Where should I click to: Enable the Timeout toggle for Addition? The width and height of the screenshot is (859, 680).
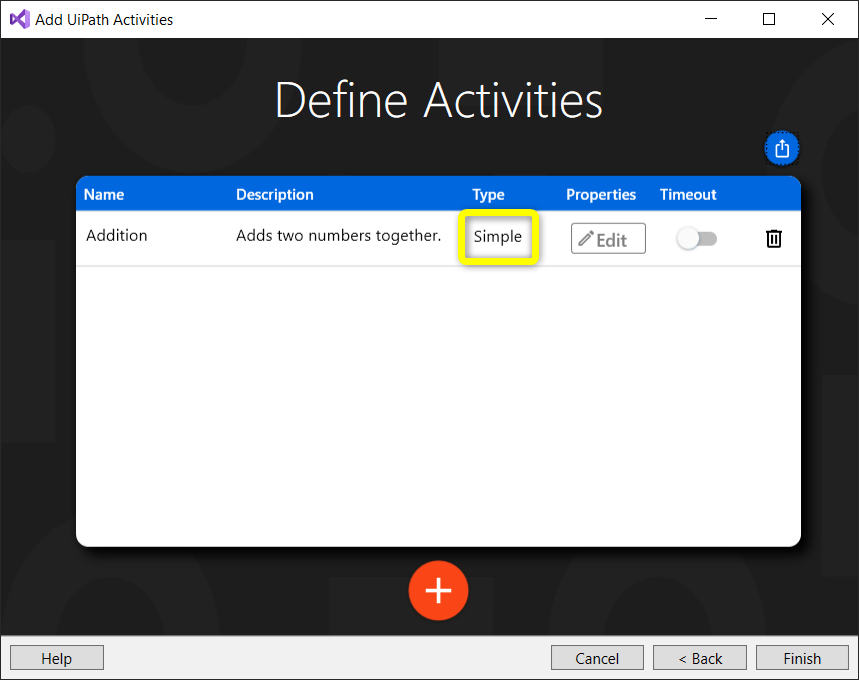(696, 238)
